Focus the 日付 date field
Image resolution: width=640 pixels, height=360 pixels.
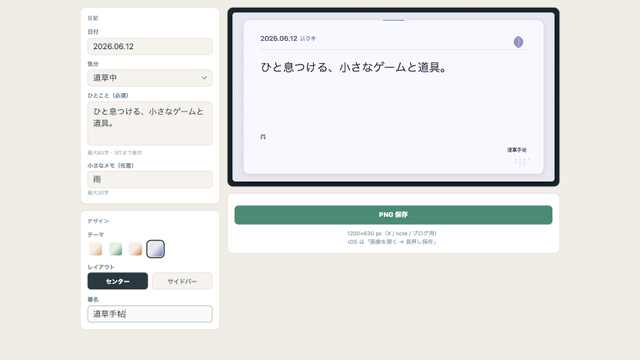pos(150,47)
